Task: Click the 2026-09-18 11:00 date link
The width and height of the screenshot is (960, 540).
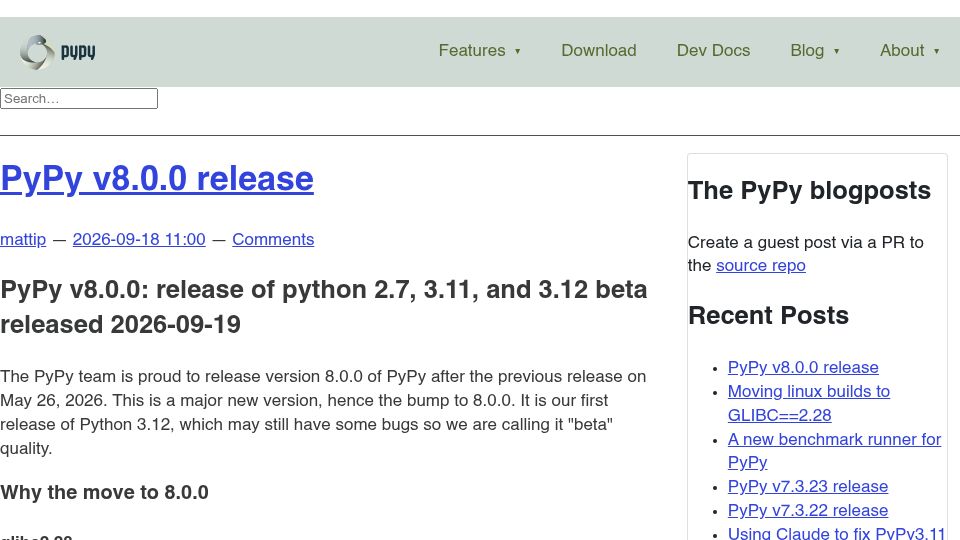Action: (139, 239)
